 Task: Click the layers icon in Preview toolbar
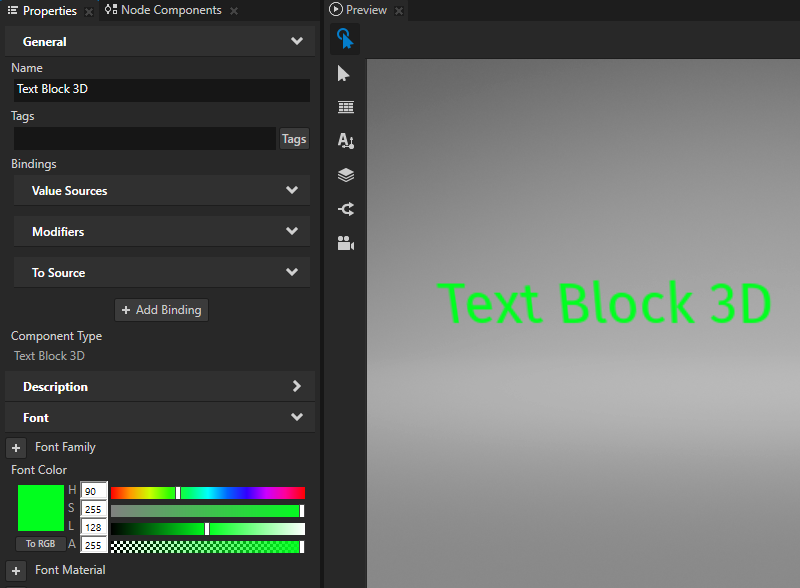point(345,175)
